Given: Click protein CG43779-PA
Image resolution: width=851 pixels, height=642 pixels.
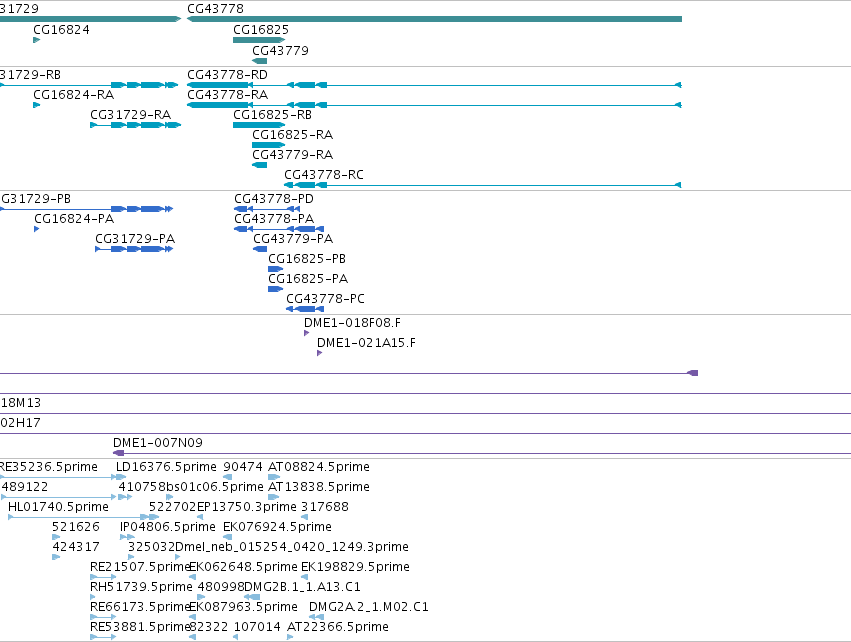Looking at the screenshot, I should tap(260, 249).
